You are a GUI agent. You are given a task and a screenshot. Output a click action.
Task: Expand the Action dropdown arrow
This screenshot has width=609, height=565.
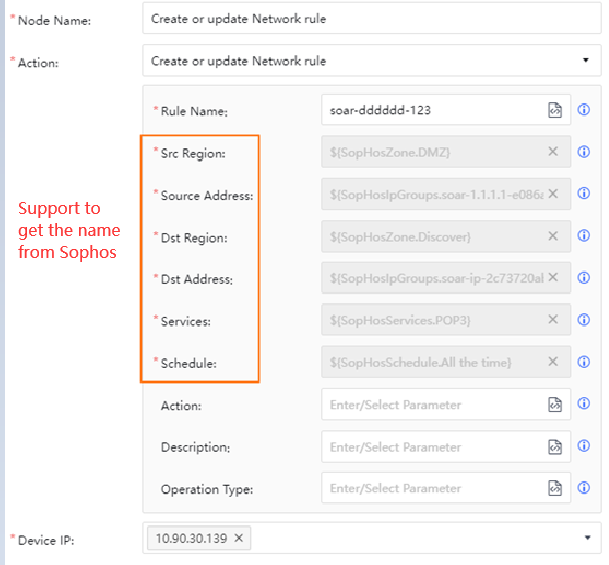(x=586, y=61)
